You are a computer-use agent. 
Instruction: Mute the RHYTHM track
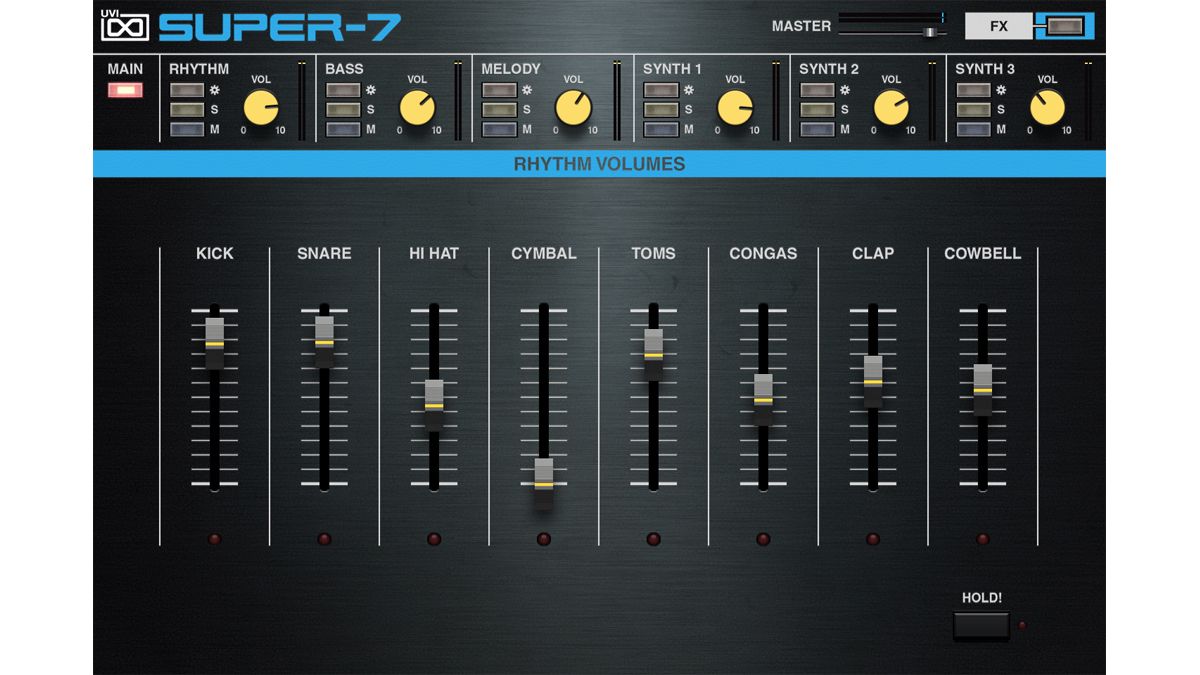[186, 130]
